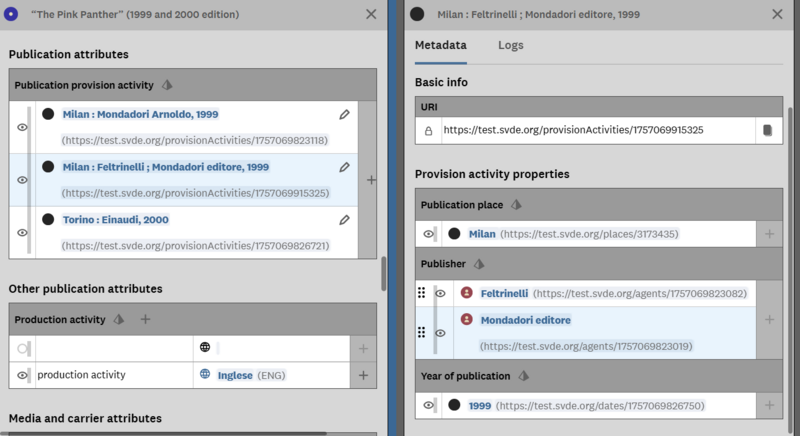
Task: Edit the Milan : Mondadori Arnoldo, 1999 entry
Action: pyautogui.click(x=344, y=115)
